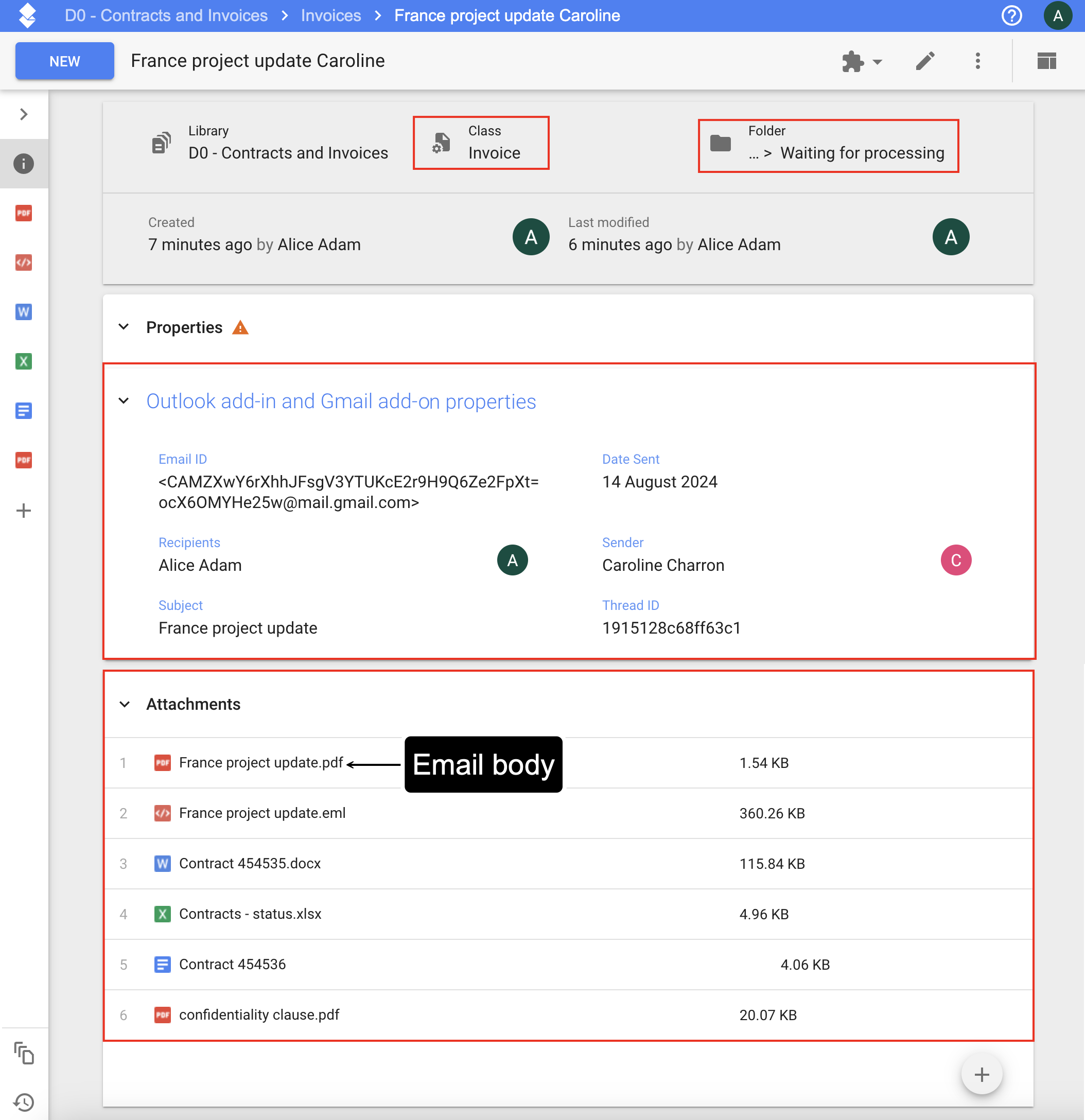
Task: Click the plus add attachment icon in sidebar
Action: [x=24, y=511]
